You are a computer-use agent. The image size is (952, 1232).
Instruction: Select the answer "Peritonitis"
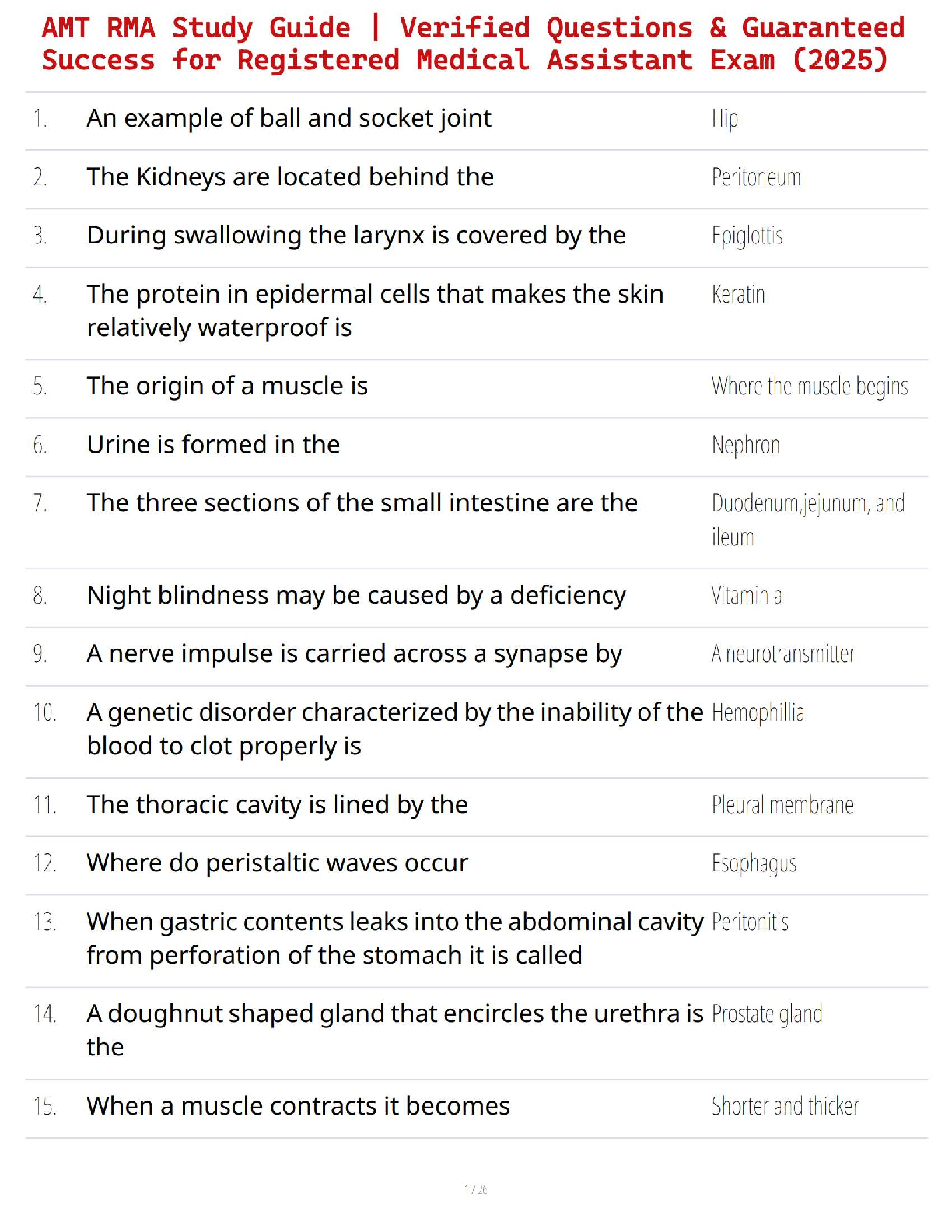[749, 922]
